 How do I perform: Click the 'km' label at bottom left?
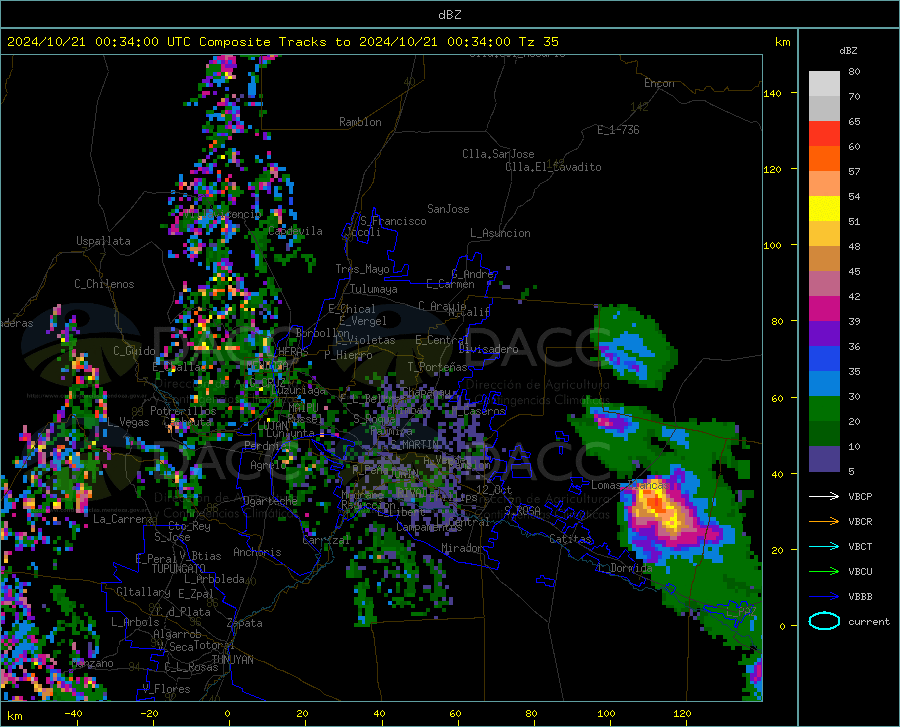(14, 716)
